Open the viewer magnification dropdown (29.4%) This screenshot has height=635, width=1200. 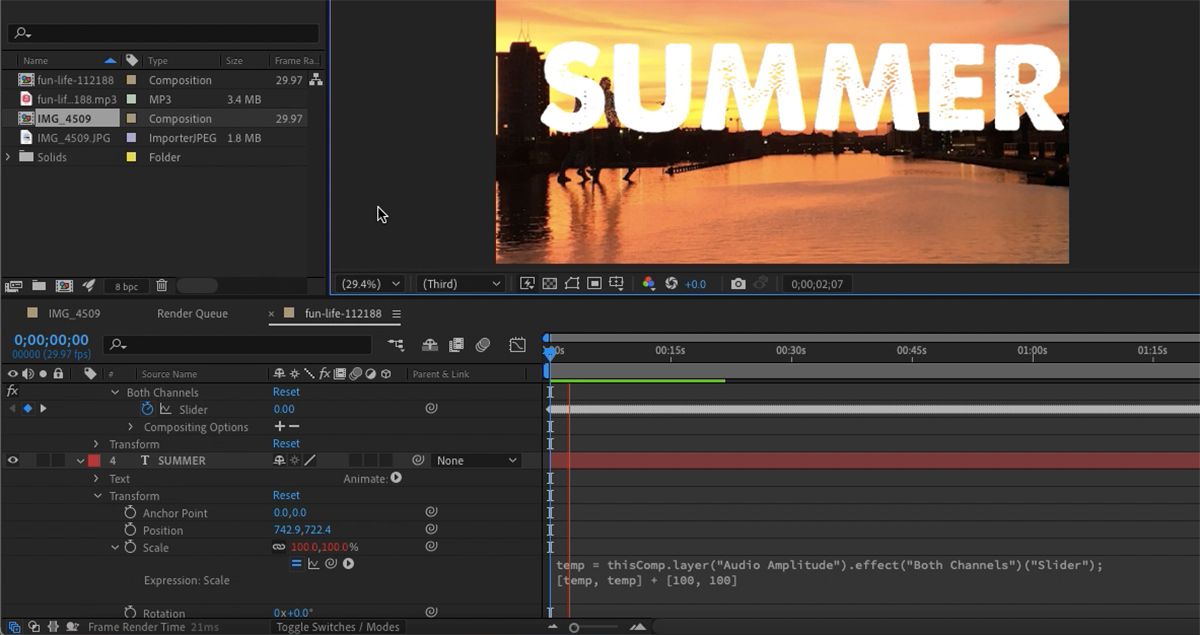371,284
